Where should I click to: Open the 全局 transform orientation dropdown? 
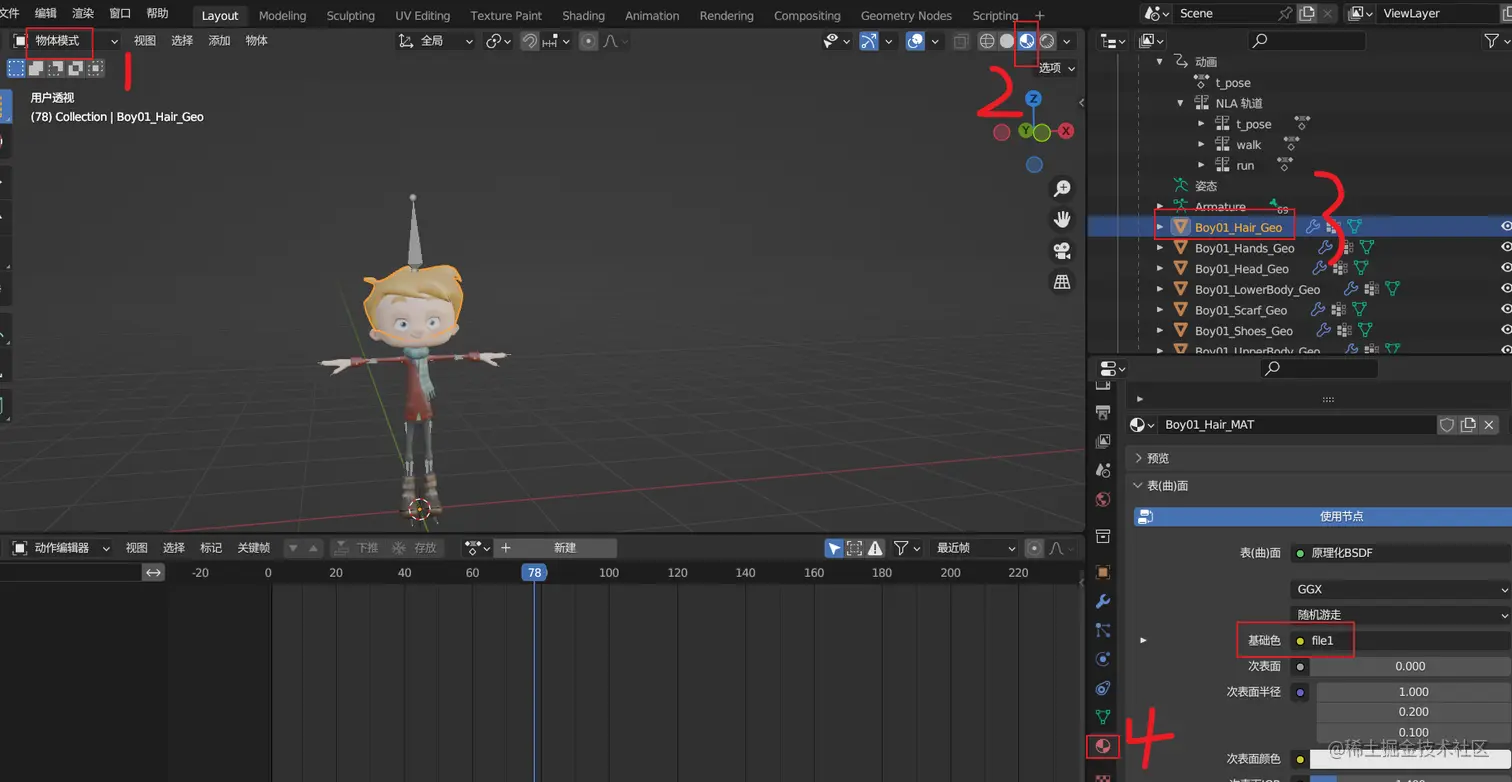(436, 41)
